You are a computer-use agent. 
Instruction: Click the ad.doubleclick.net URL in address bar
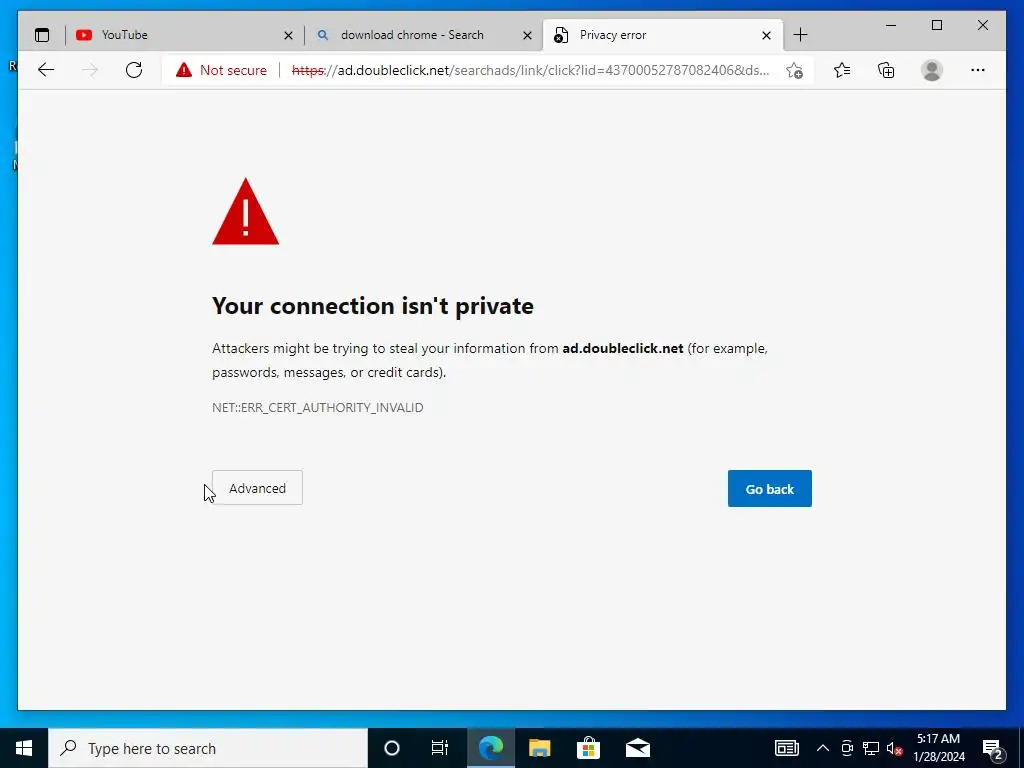point(530,70)
